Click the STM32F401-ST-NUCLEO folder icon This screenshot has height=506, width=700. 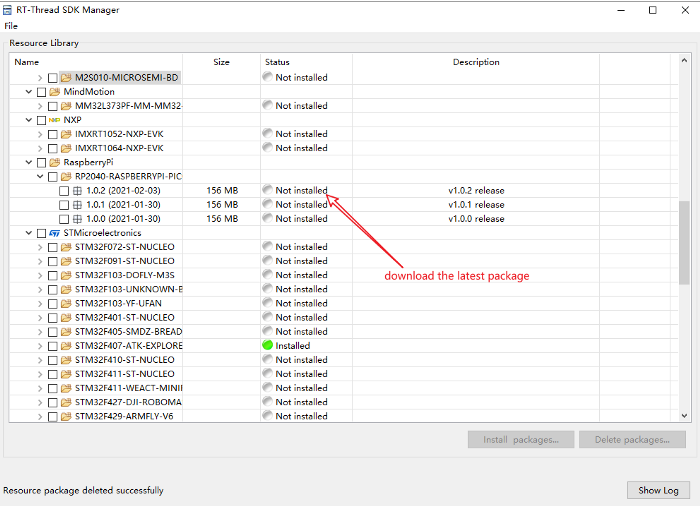click(66, 318)
